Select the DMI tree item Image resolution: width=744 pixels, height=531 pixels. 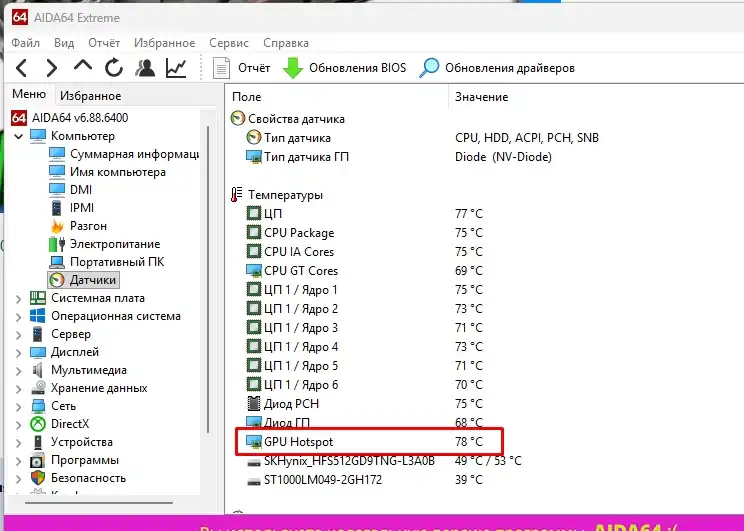pyautogui.click(x=71, y=190)
